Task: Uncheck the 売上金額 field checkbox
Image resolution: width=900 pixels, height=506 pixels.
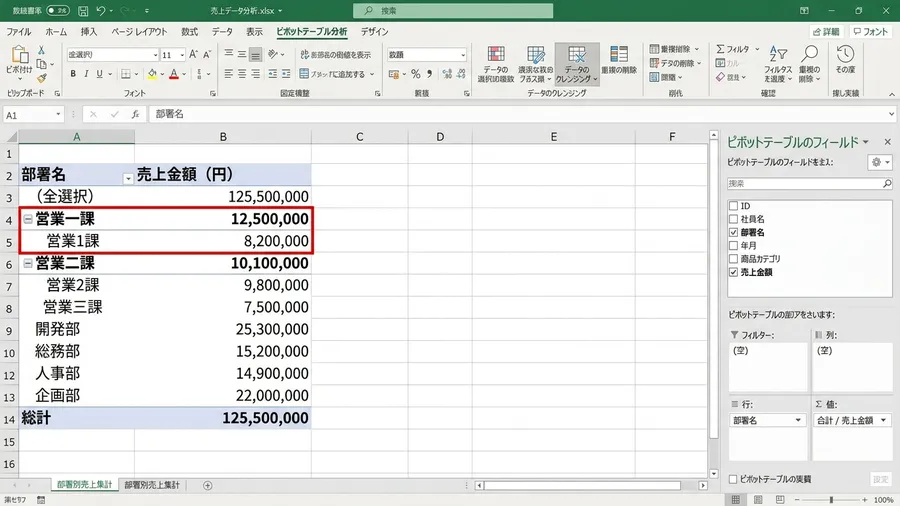Action: pyautogui.click(x=733, y=272)
